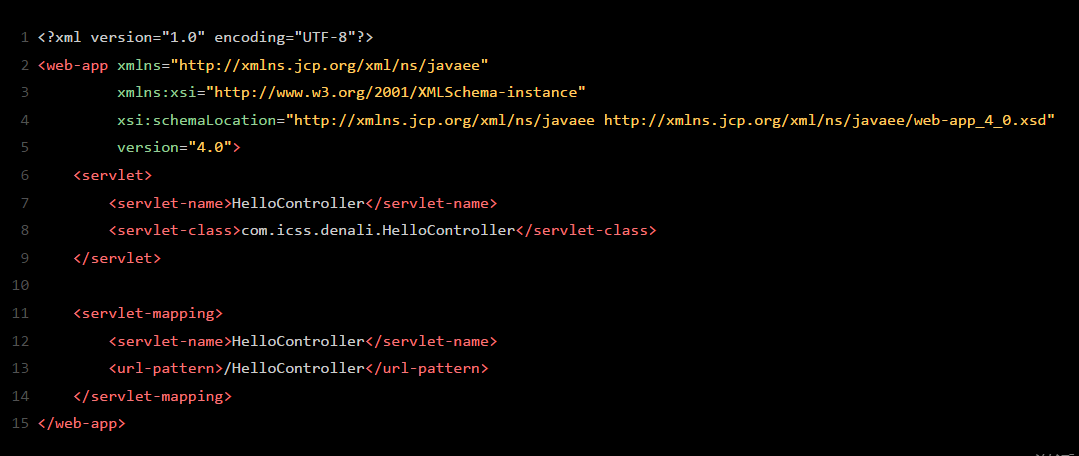Click the closing url-pattern tag
The image size is (1079, 456).
(426, 369)
